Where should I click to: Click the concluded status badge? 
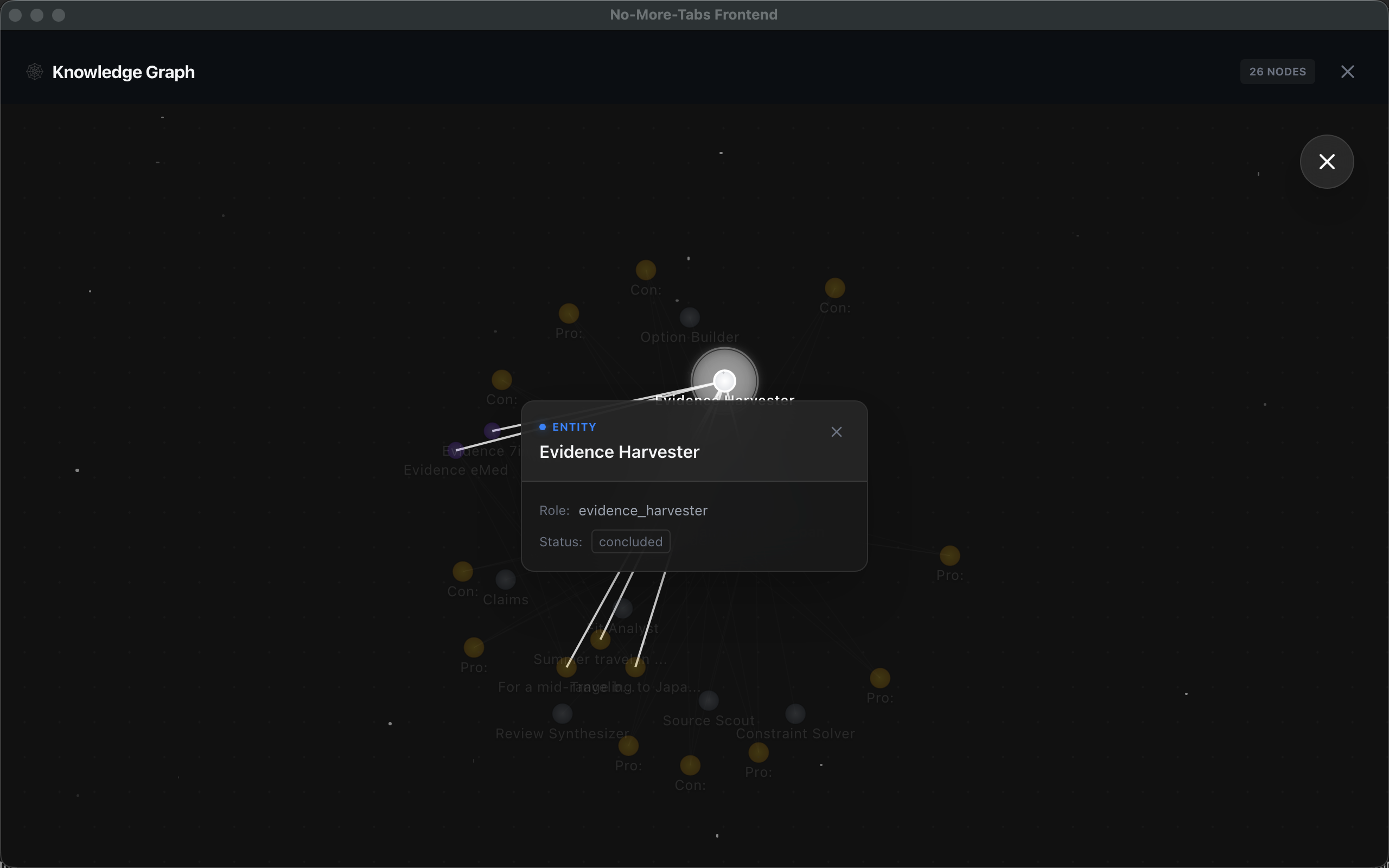click(630, 541)
